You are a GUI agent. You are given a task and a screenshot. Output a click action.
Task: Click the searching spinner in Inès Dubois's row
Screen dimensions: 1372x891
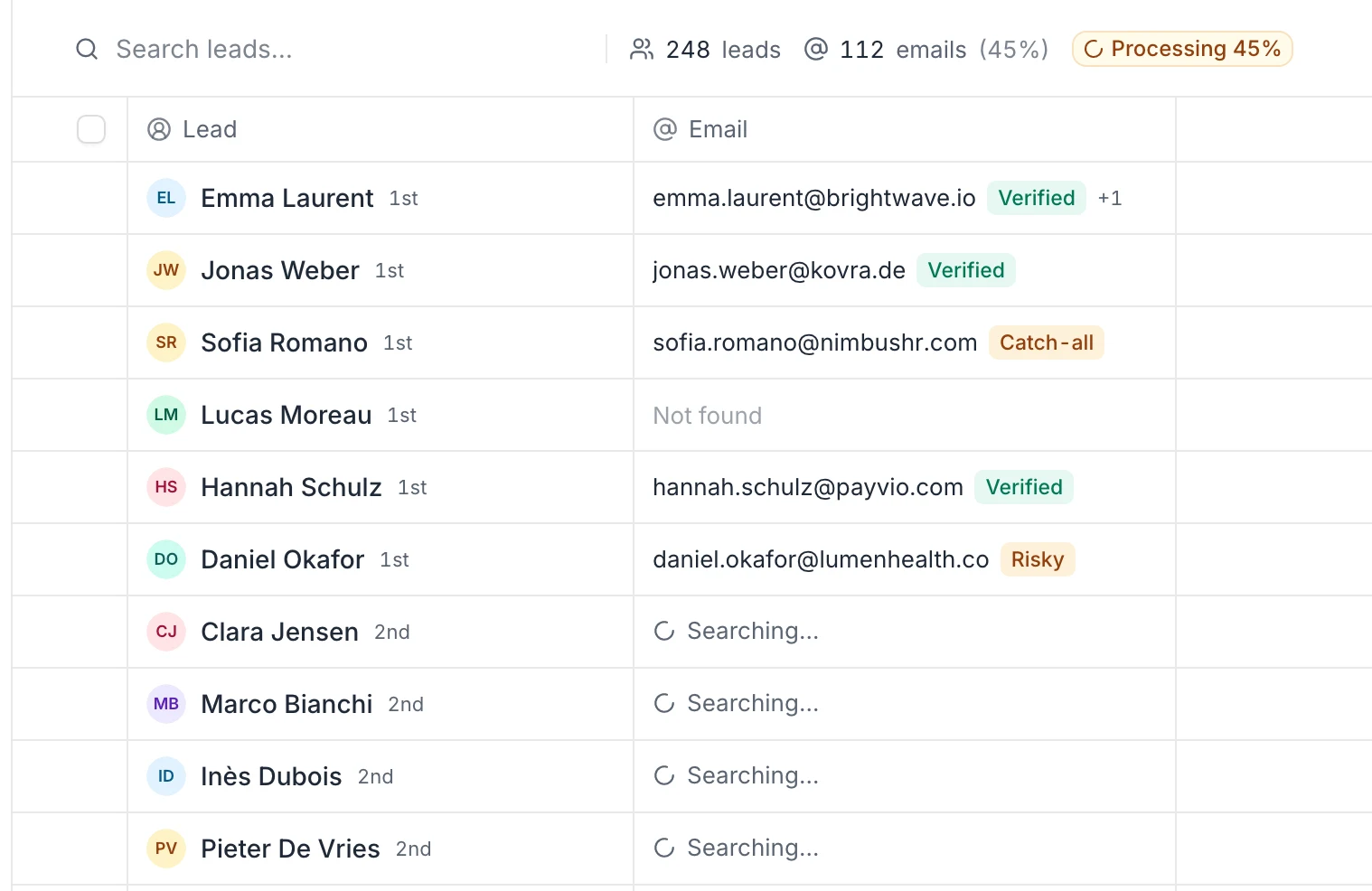(x=664, y=775)
